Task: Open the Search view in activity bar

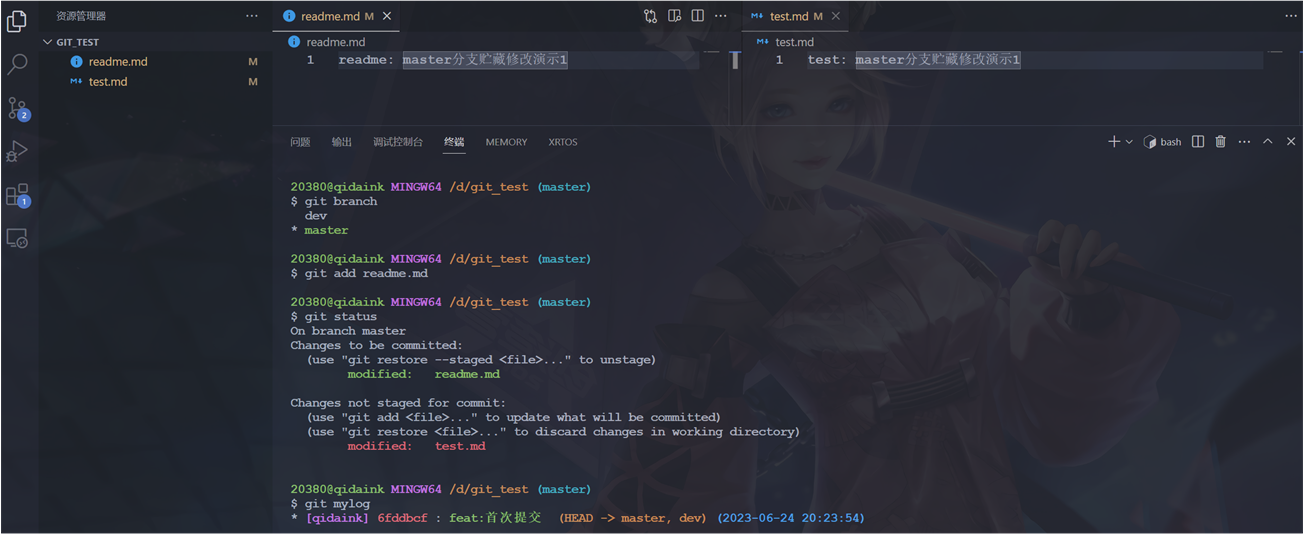Action: pos(17,65)
